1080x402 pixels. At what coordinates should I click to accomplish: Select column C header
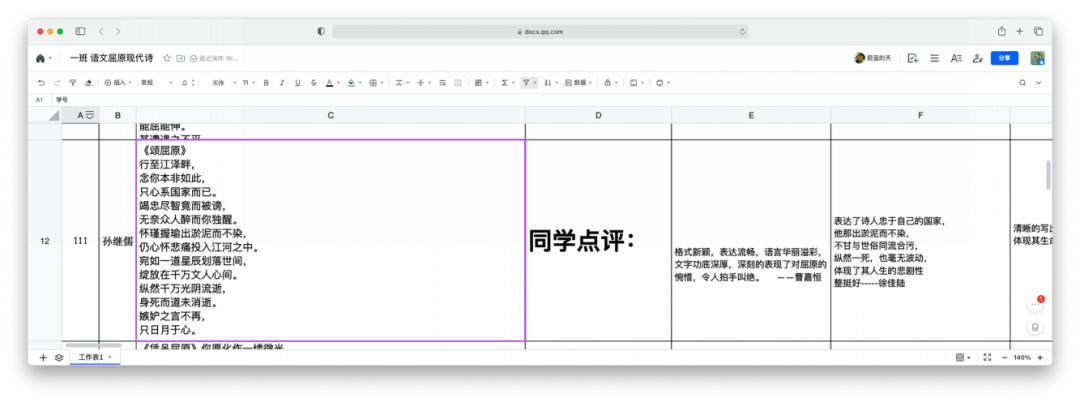(330, 115)
